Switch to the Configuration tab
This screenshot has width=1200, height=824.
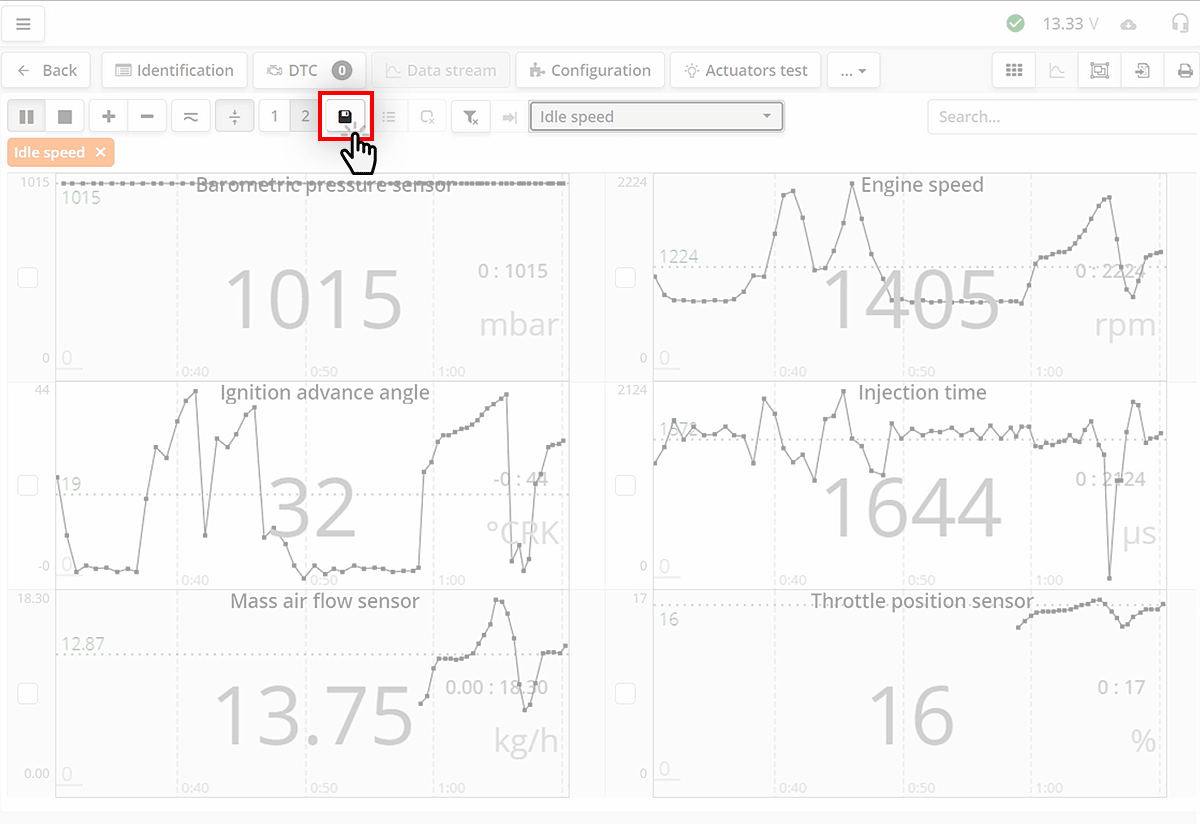(590, 70)
